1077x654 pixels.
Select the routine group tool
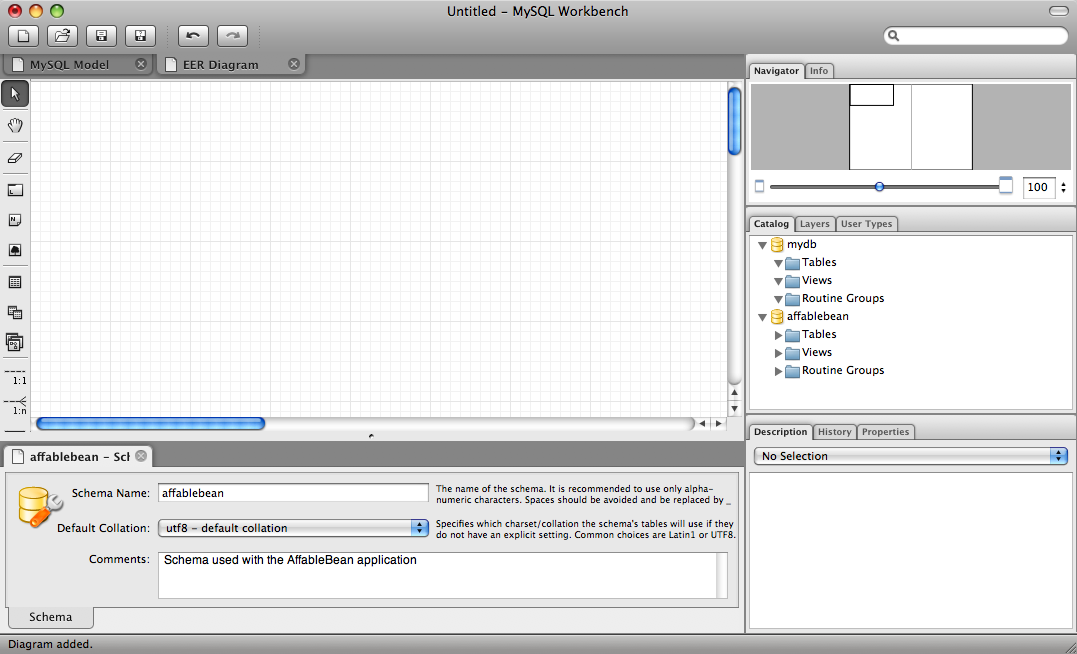click(x=15, y=343)
